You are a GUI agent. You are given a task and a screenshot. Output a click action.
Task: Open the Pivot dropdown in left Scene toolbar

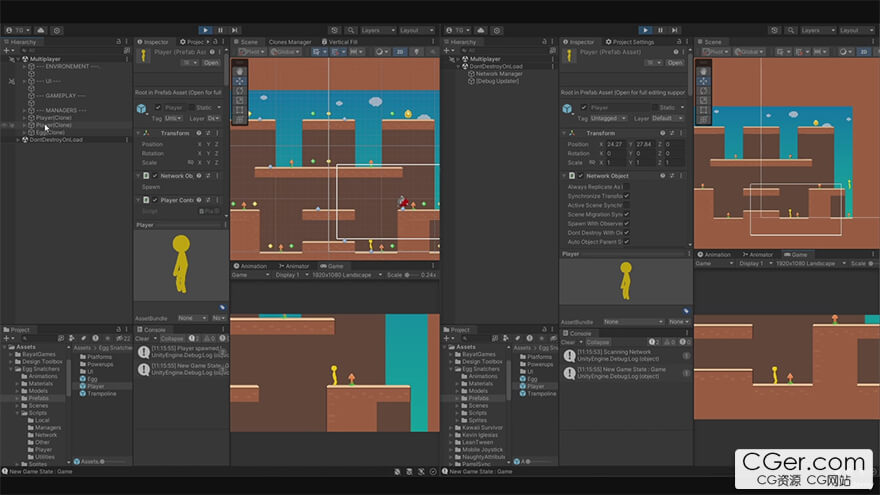pos(252,52)
